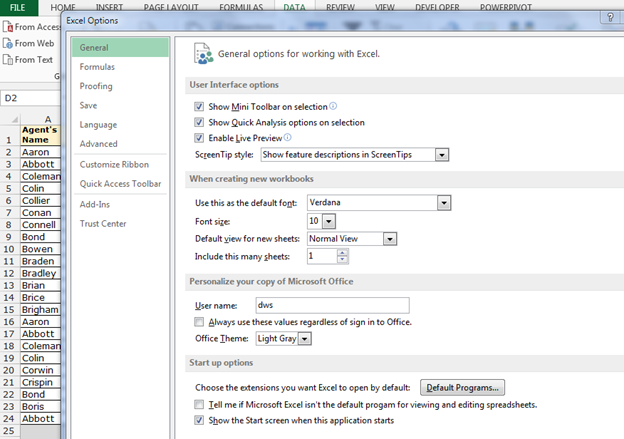This screenshot has width=624, height=439.
Task: Select the cell containing Collier
Action: tap(41, 201)
